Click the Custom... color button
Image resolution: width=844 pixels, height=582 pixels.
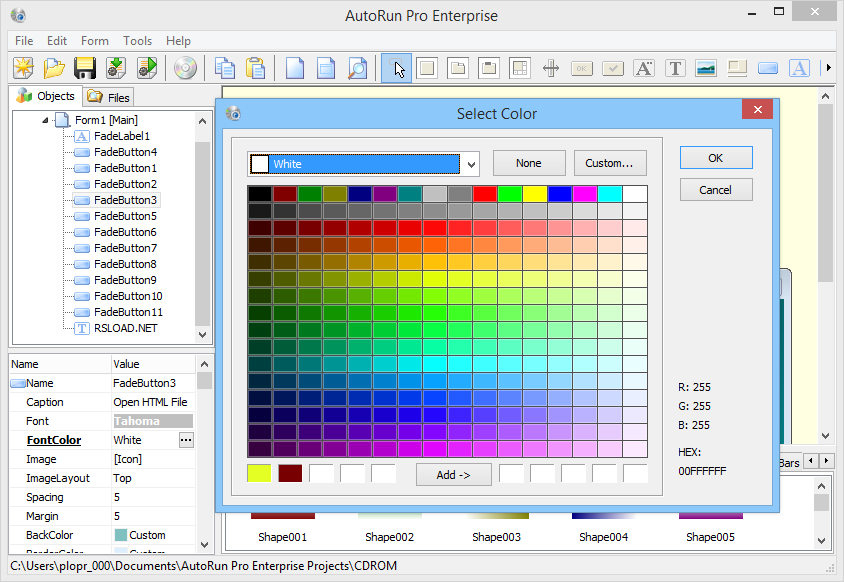pyautogui.click(x=610, y=163)
